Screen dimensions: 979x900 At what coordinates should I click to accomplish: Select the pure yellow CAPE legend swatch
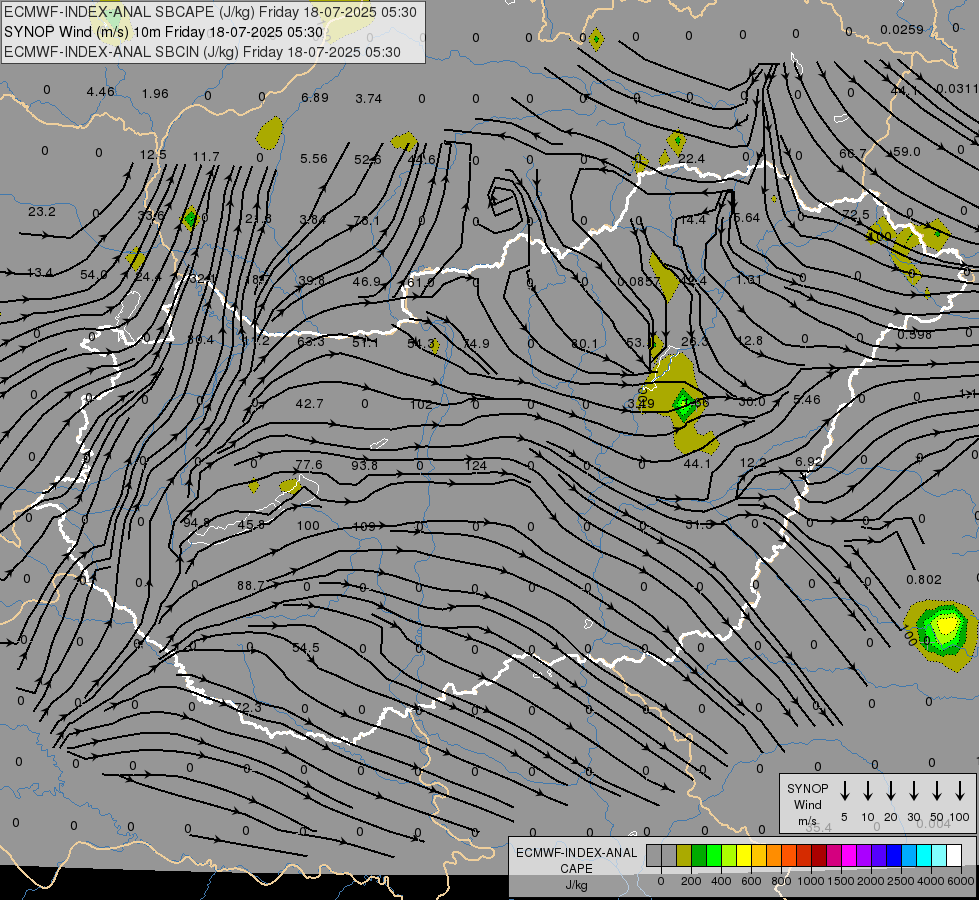(744, 855)
